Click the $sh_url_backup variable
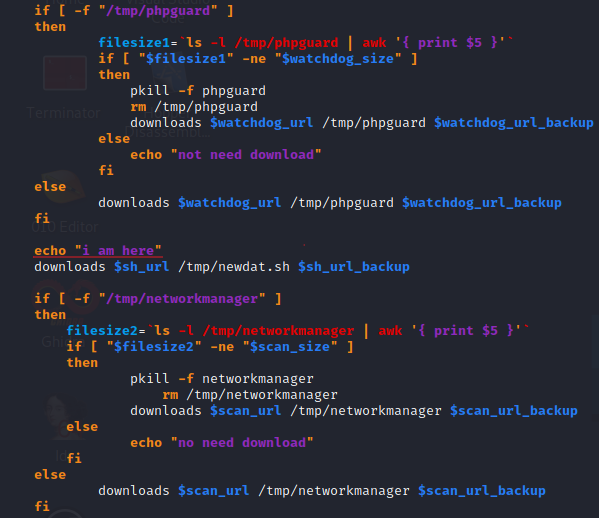599x518 pixels. (x=354, y=267)
